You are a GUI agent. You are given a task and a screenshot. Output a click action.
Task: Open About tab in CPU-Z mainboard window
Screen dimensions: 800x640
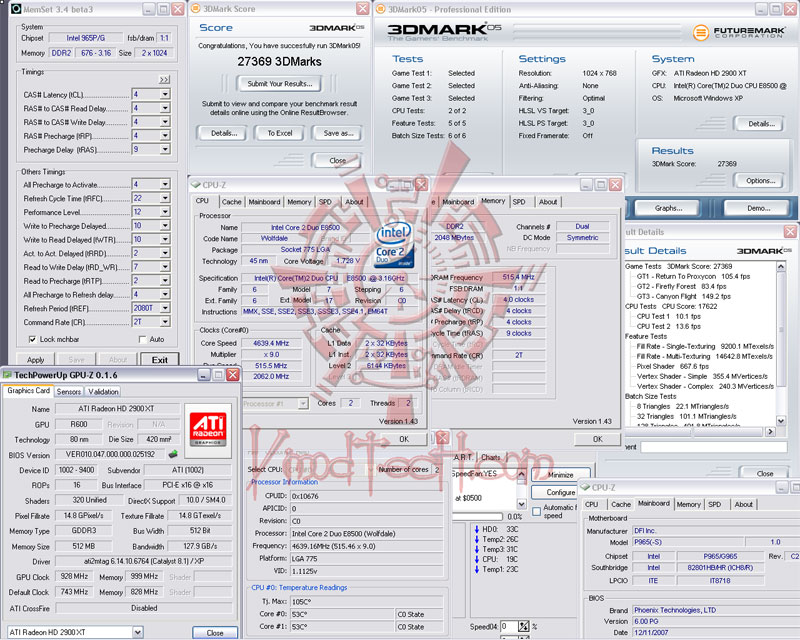click(x=743, y=504)
